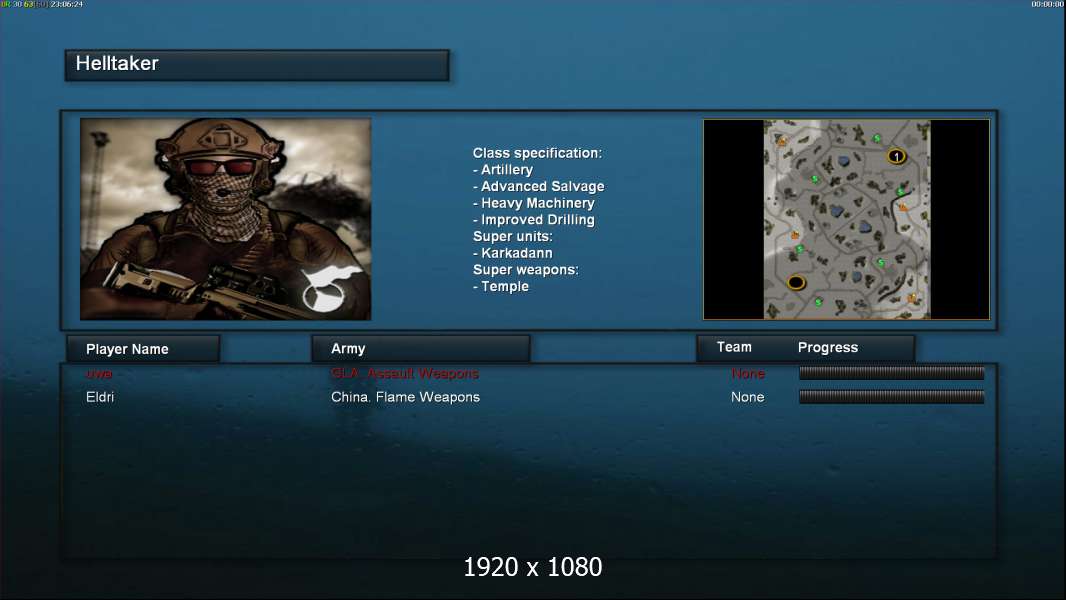The width and height of the screenshot is (1066, 600).
Task: Click team value None for Eldri
Action: tap(748, 397)
